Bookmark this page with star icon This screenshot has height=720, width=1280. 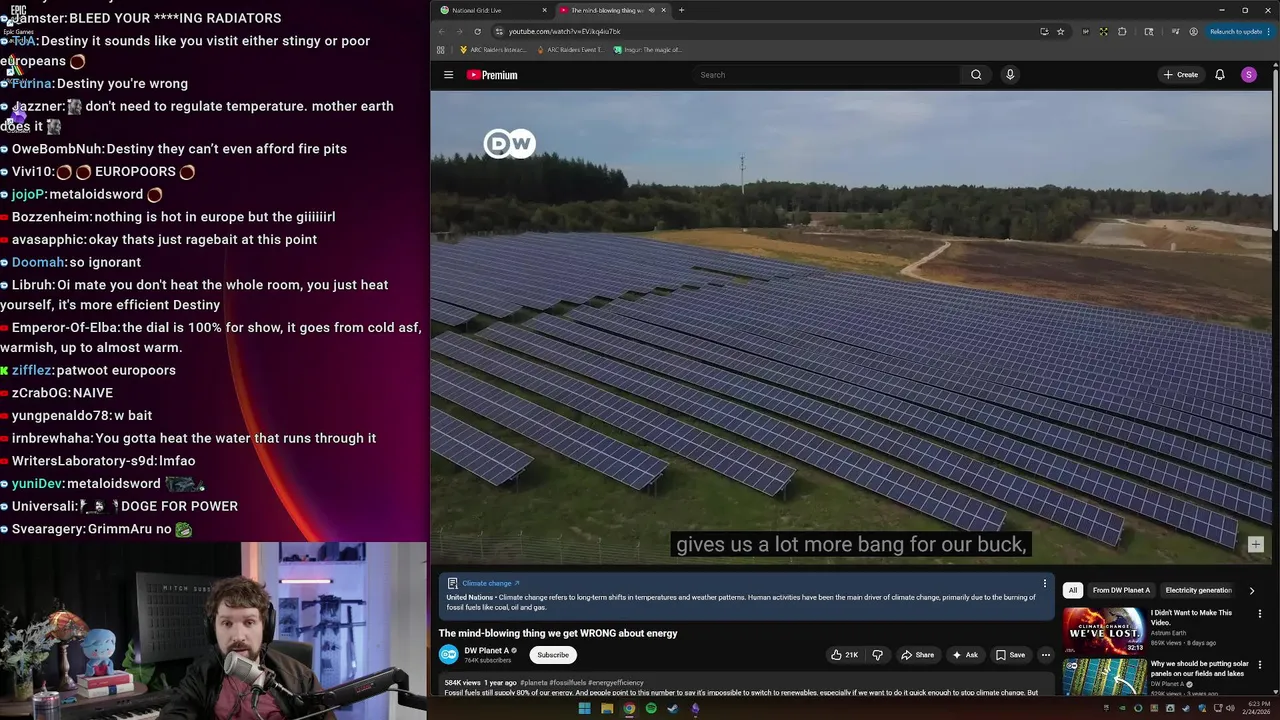click(1061, 31)
